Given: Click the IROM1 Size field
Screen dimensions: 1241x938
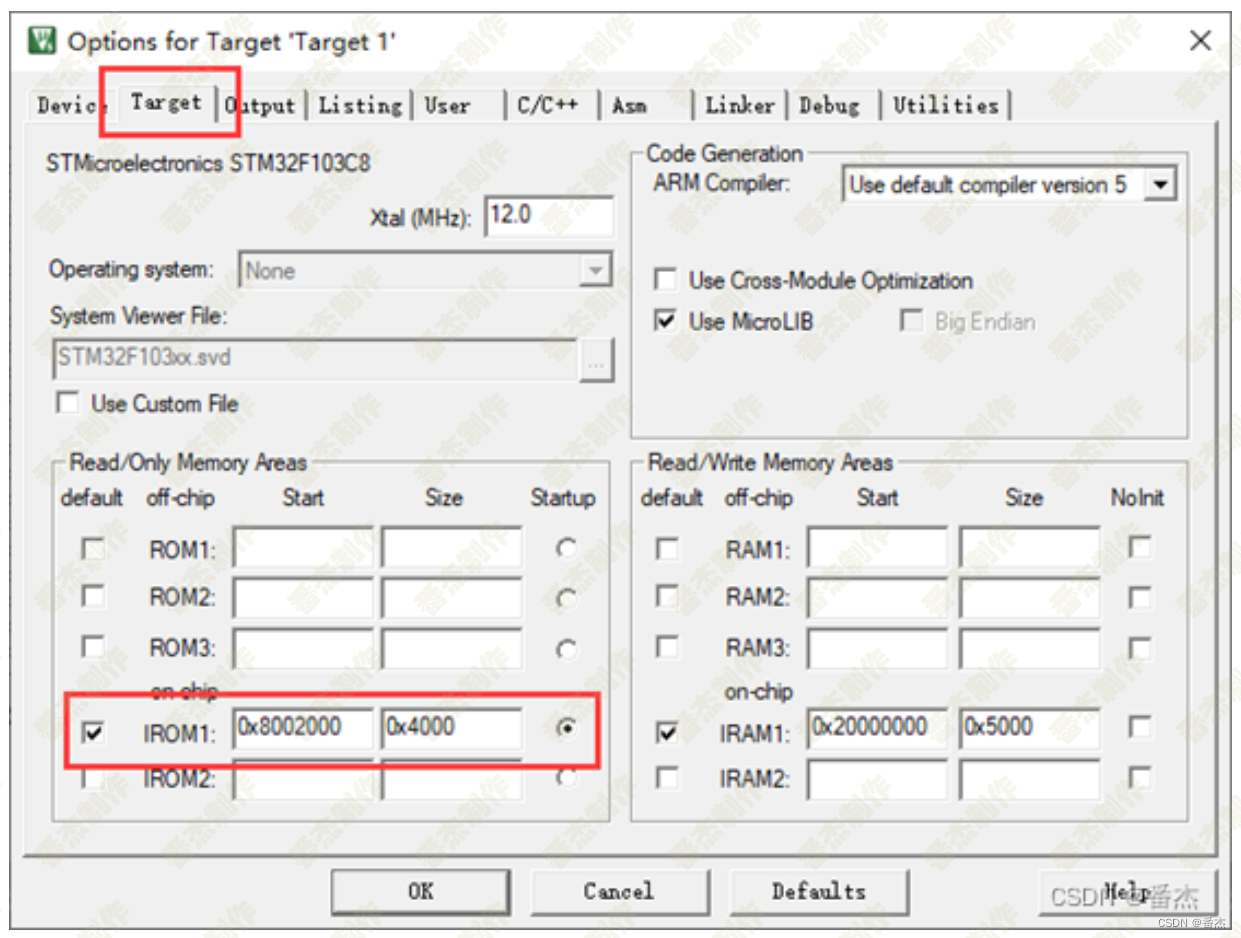Looking at the screenshot, I should [451, 730].
